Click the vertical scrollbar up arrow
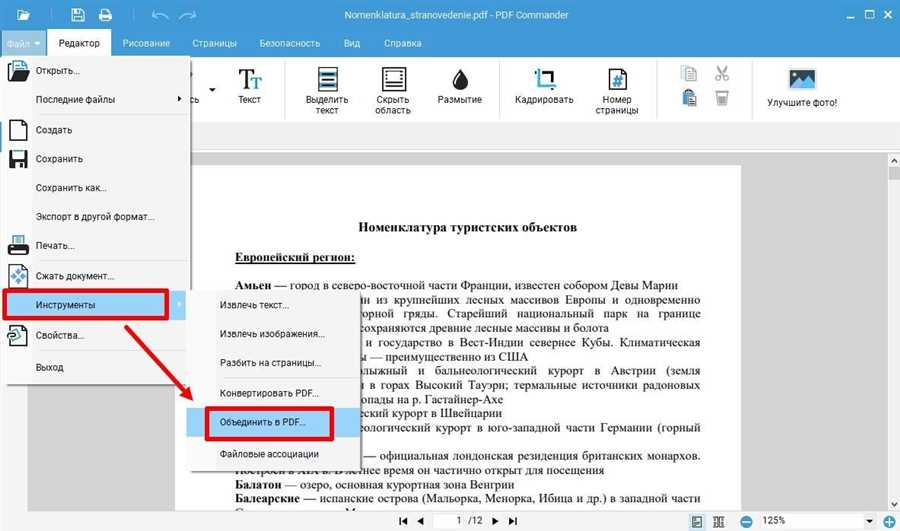900x531 pixels. (x=894, y=160)
